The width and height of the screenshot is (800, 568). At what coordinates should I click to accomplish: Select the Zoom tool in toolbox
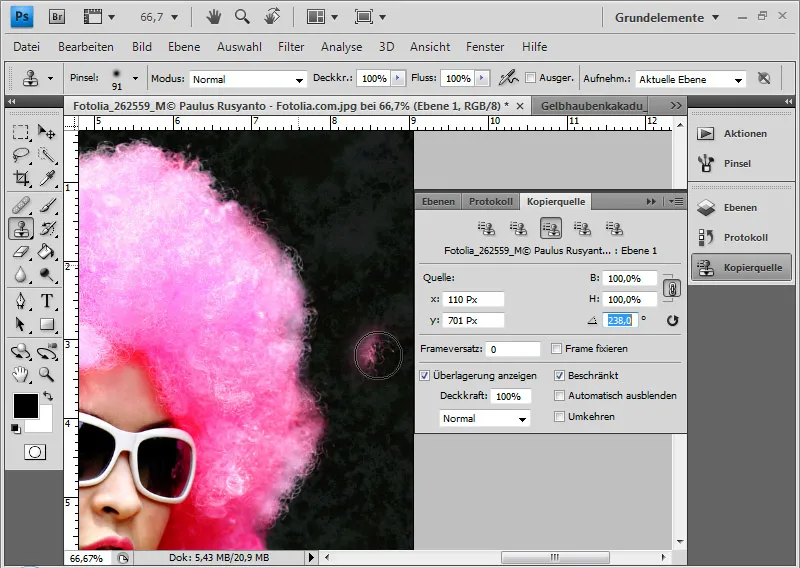(46, 374)
